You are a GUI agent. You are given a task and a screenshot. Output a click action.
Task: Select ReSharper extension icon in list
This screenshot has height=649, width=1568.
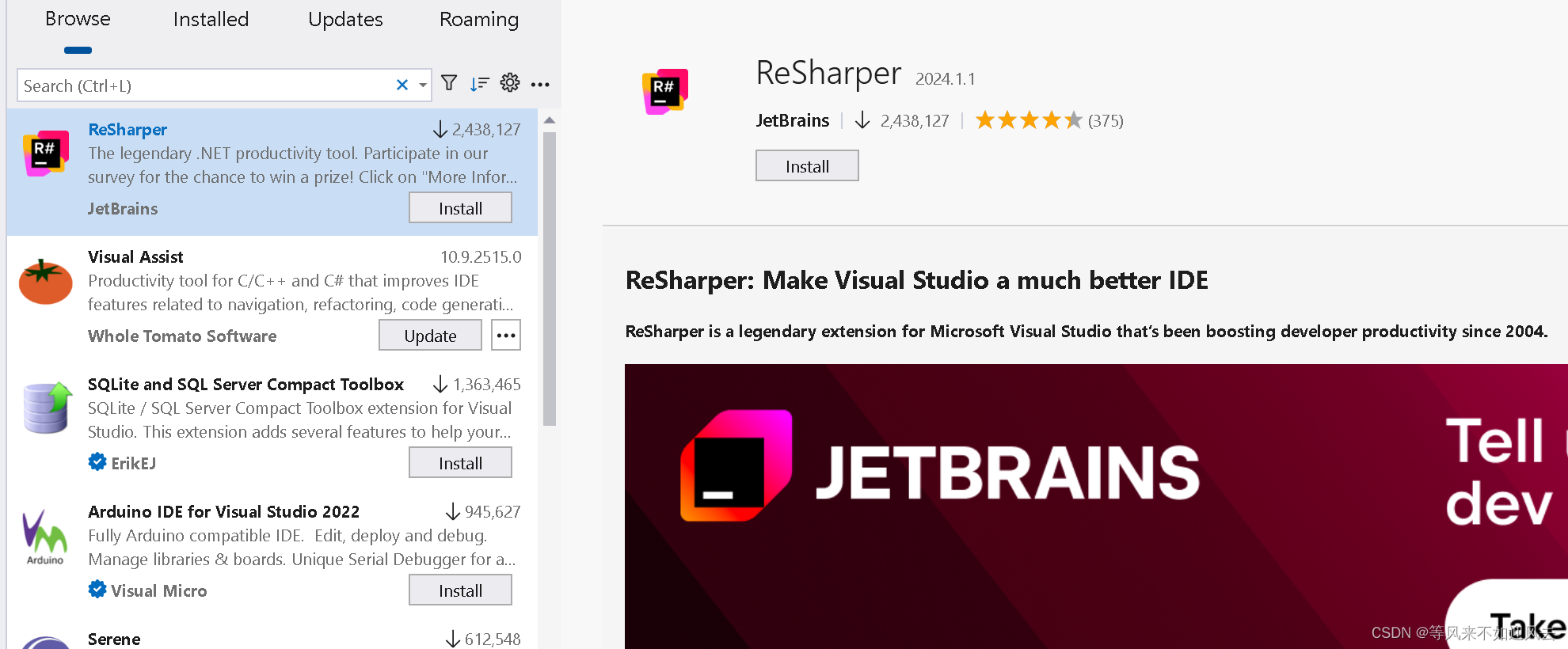click(x=46, y=154)
